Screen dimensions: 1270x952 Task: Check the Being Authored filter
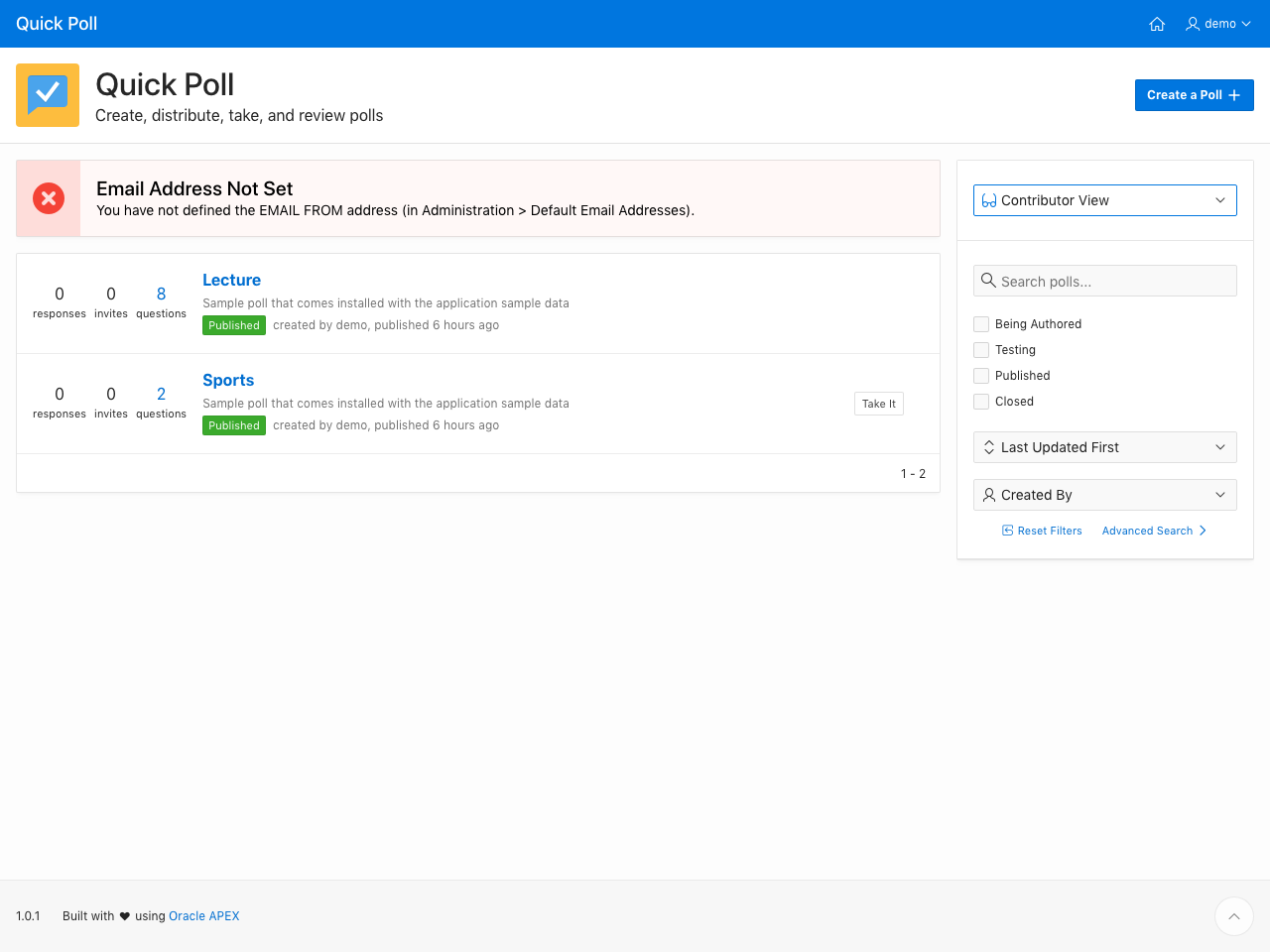981,324
